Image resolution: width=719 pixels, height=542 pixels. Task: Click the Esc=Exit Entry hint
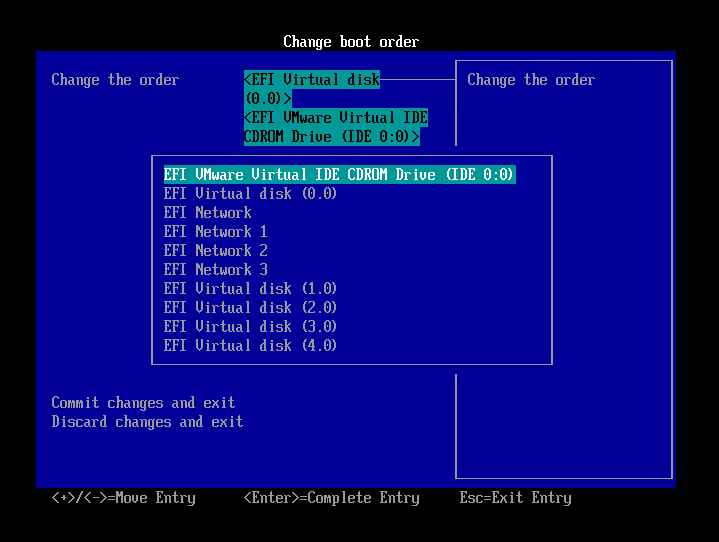coord(515,498)
